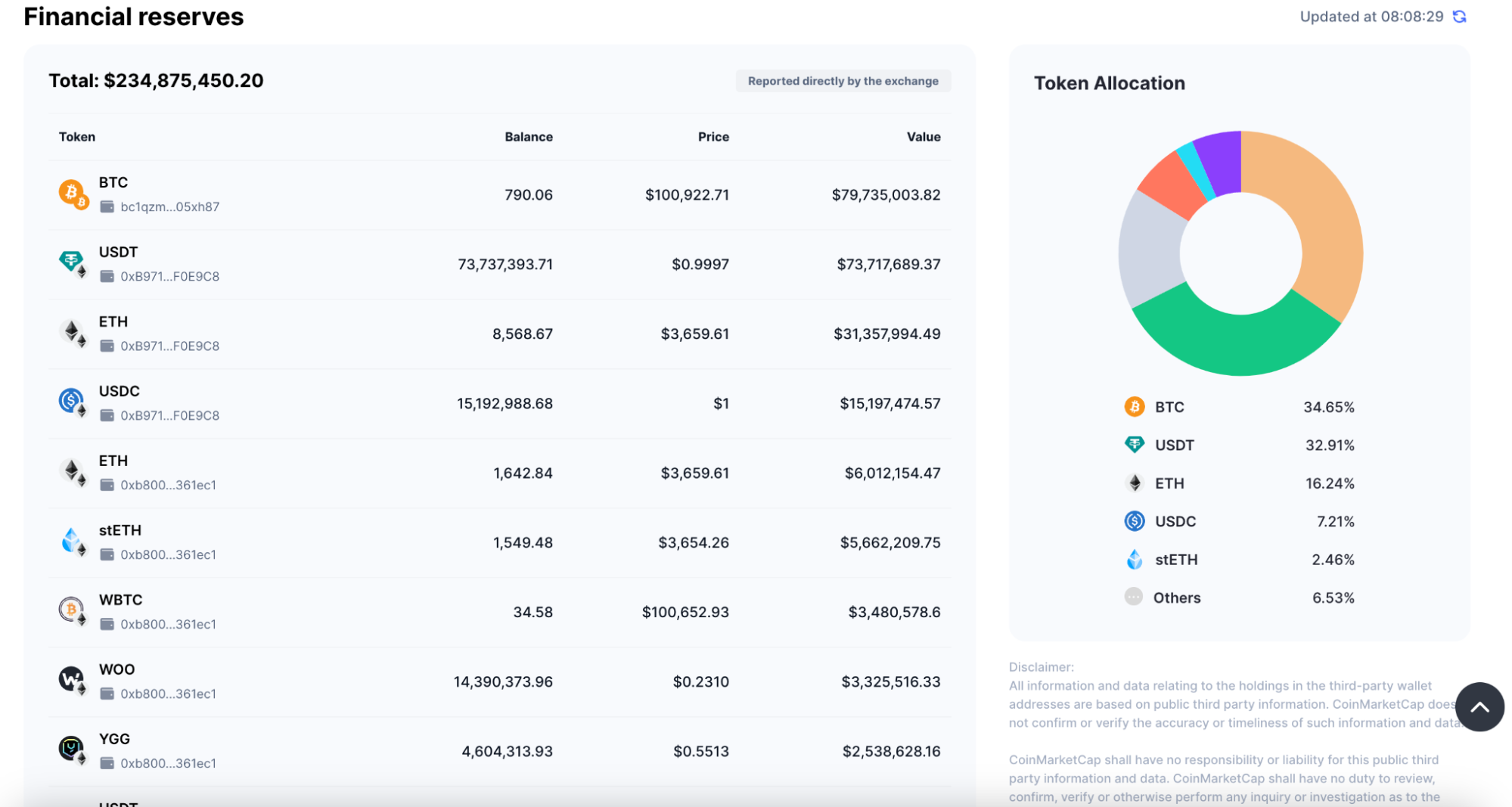1512x807 pixels.
Task: Click the wallet icon beside bc1qzm...05xh87
Action: pyautogui.click(x=107, y=206)
